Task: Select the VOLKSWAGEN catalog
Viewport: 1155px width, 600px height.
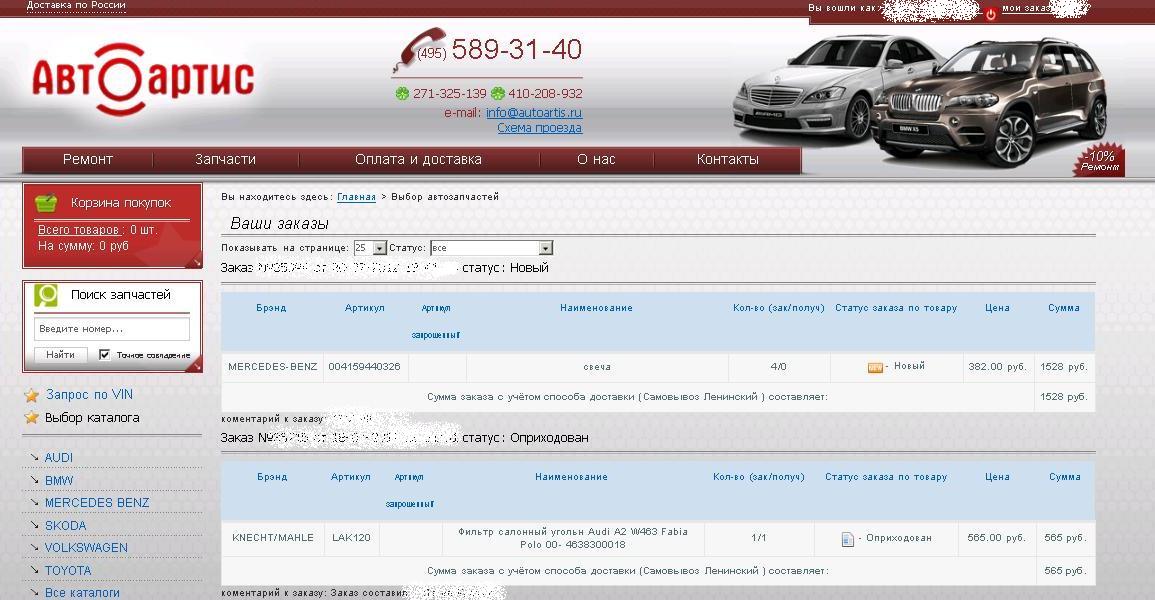Action: (x=86, y=548)
